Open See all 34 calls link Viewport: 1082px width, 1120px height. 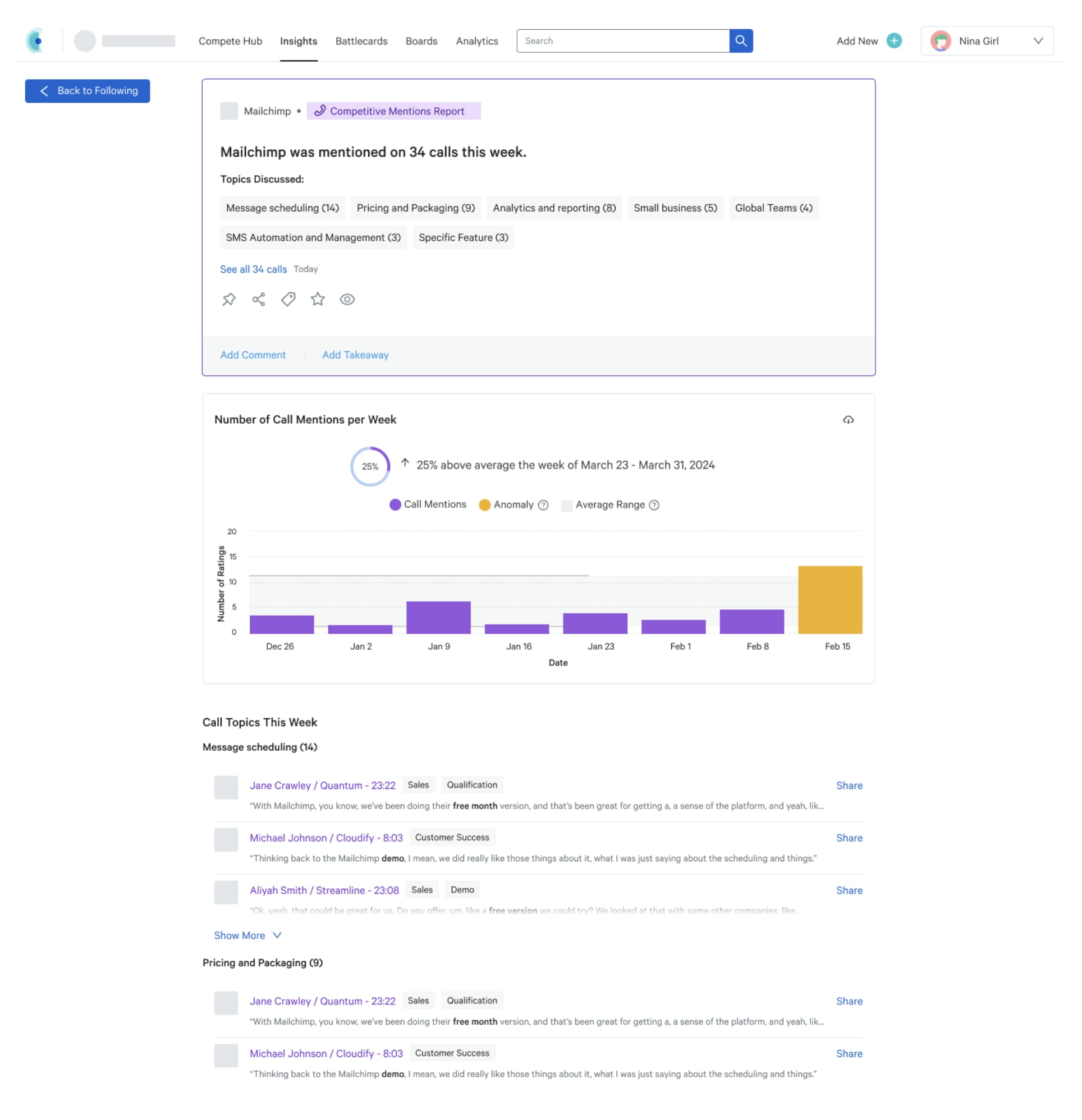click(253, 269)
